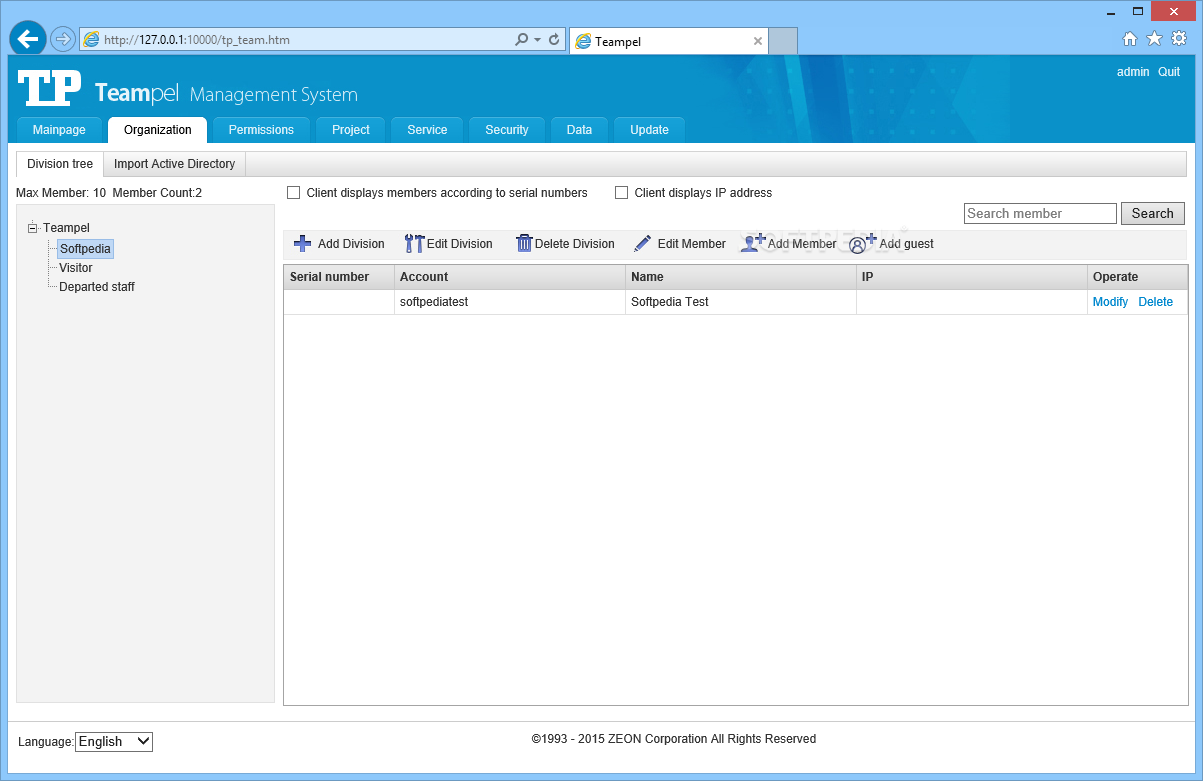Collapse the Teampel tree node
Viewport: 1203px width, 781px height.
click(33, 228)
